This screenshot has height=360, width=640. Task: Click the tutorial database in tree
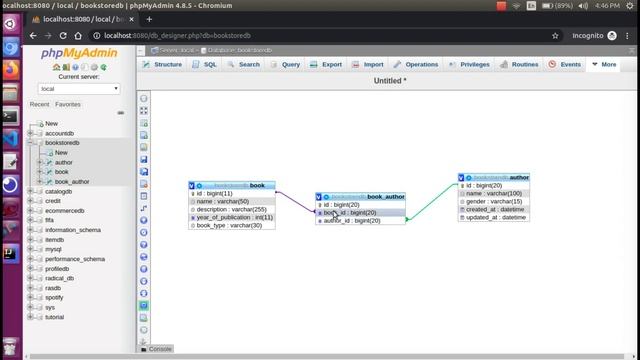[54, 317]
